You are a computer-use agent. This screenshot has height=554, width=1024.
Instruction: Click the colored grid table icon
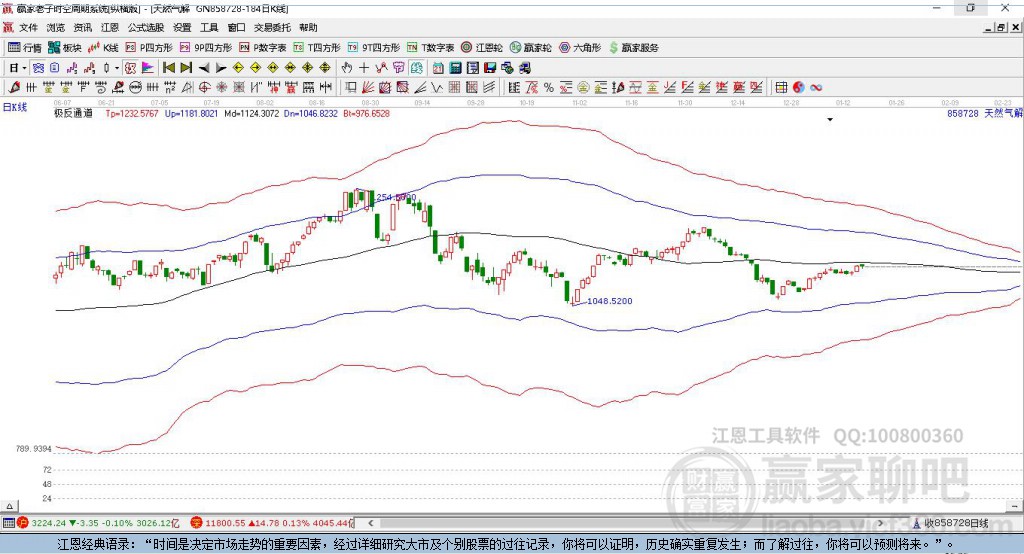(781, 88)
